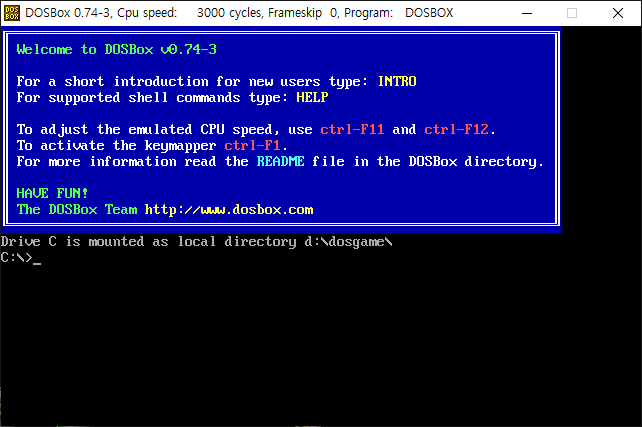Screen dimensions: 642x427
Task: Click 'Frameskip 0' in title bar
Action: (x=303, y=13)
